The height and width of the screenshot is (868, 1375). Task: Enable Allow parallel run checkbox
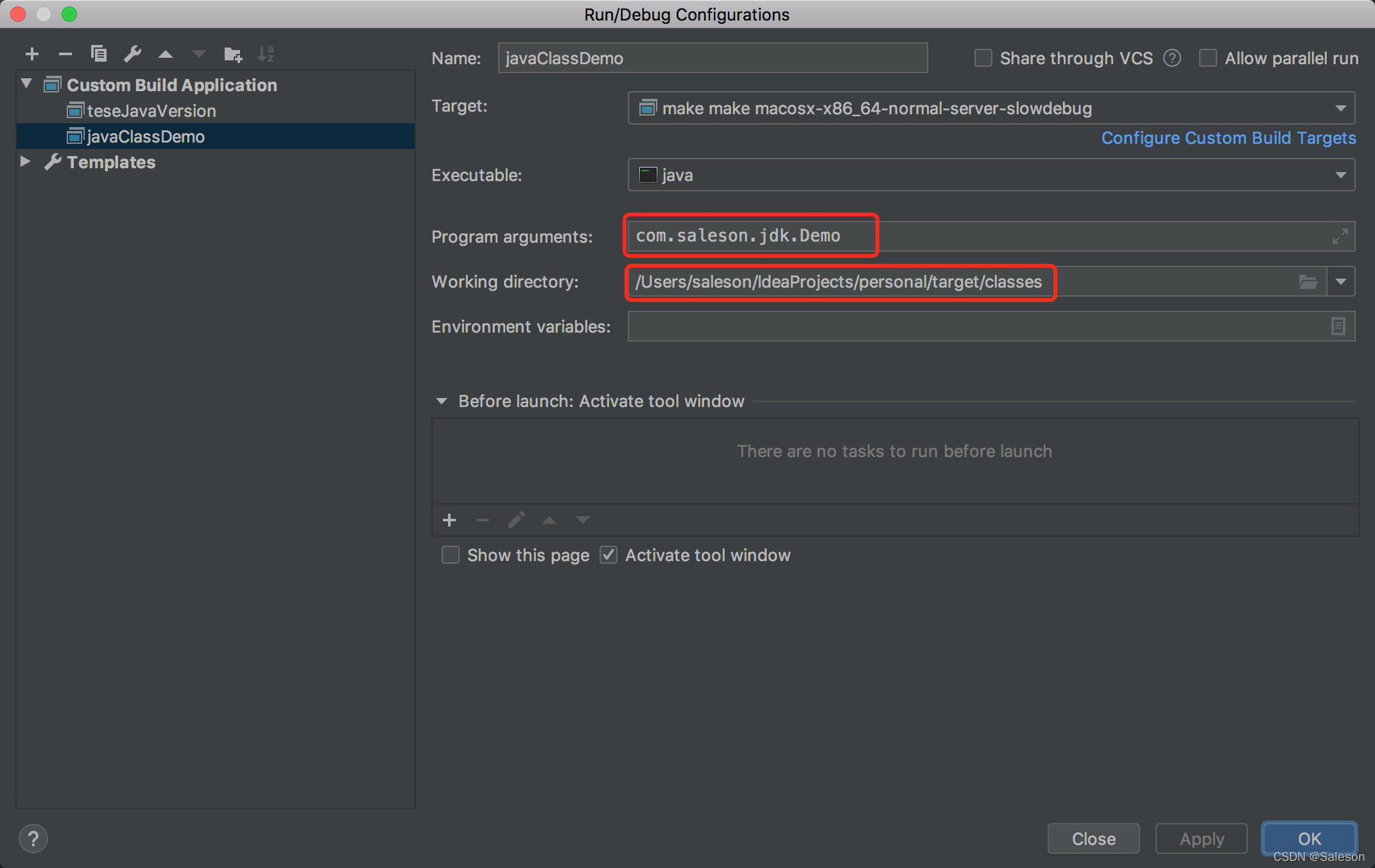pos(1207,58)
